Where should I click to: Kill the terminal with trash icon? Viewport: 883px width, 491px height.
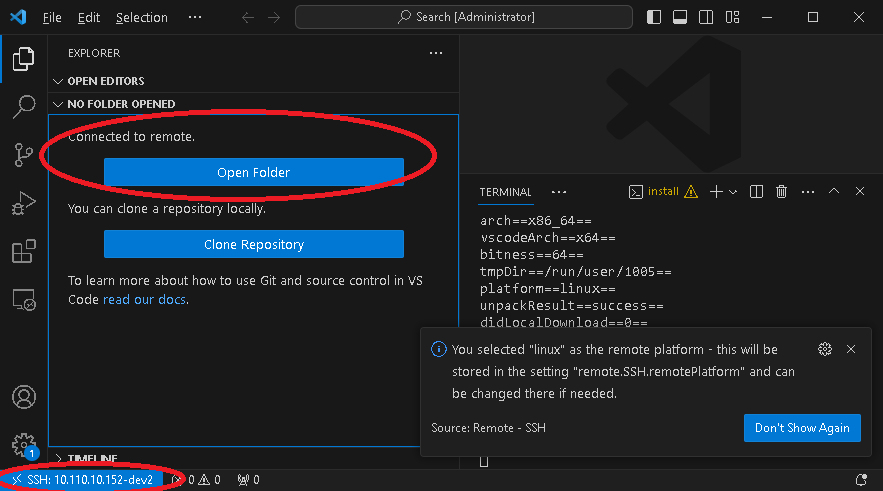pyautogui.click(x=781, y=192)
